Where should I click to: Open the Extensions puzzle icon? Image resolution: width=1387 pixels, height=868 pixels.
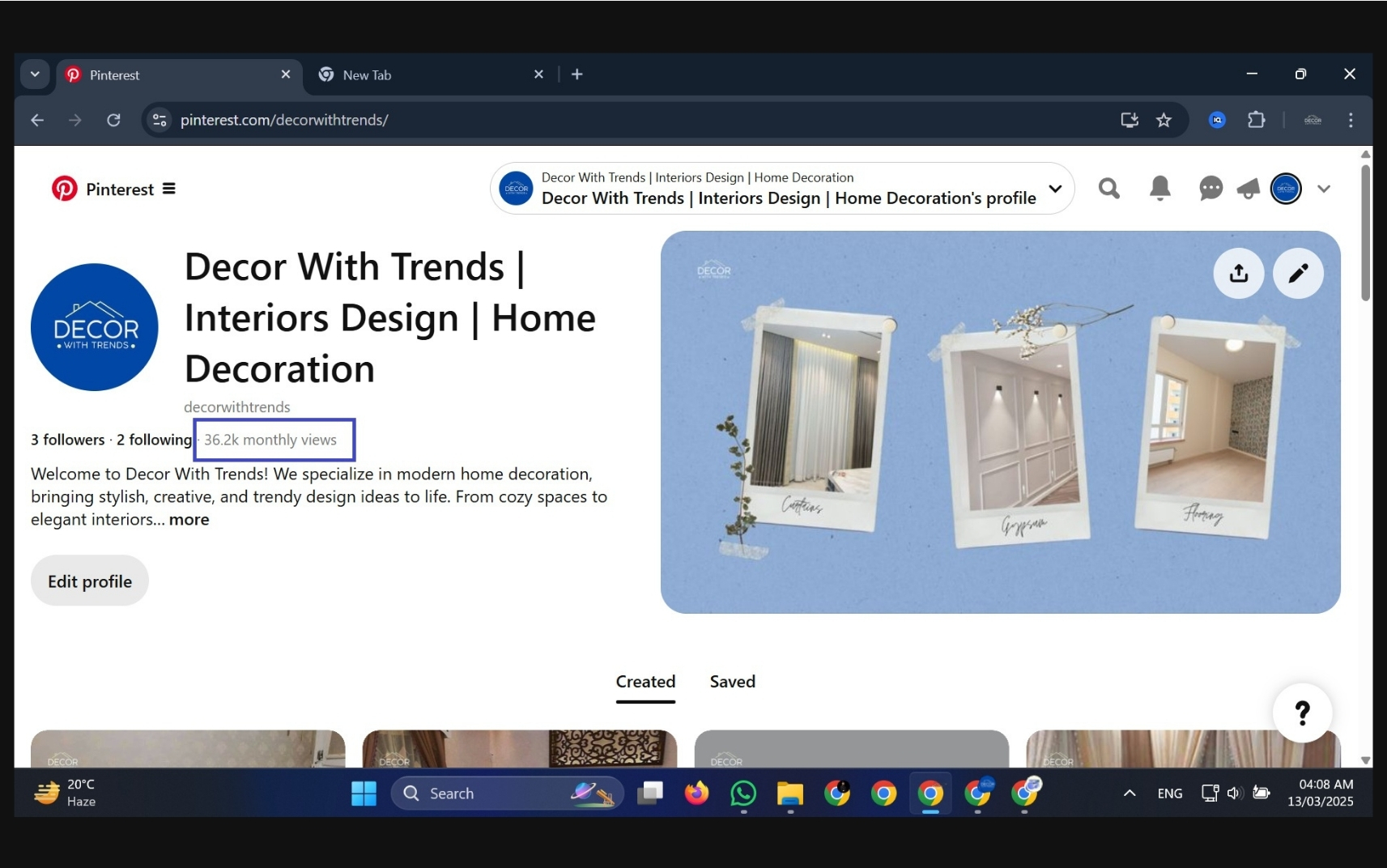[x=1256, y=120]
